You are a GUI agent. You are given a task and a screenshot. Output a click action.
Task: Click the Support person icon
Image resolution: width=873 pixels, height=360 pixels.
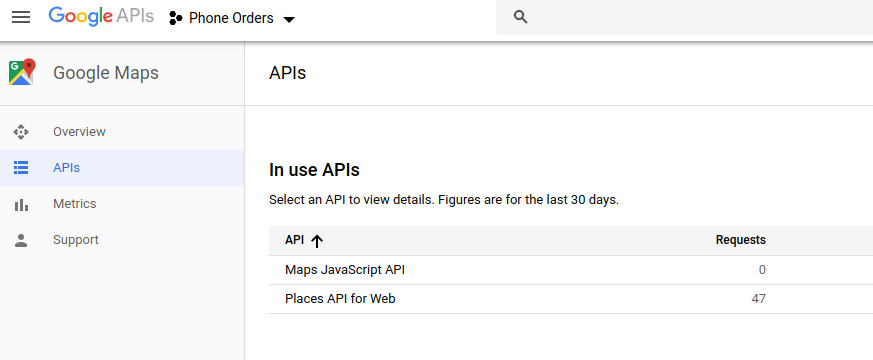pos(21,240)
